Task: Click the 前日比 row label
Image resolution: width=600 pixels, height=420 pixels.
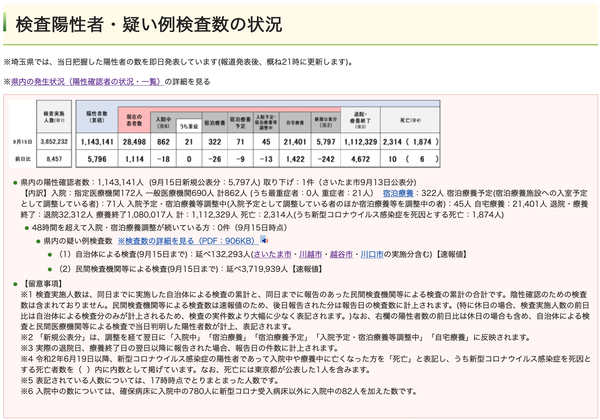Action: click(x=23, y=159)
